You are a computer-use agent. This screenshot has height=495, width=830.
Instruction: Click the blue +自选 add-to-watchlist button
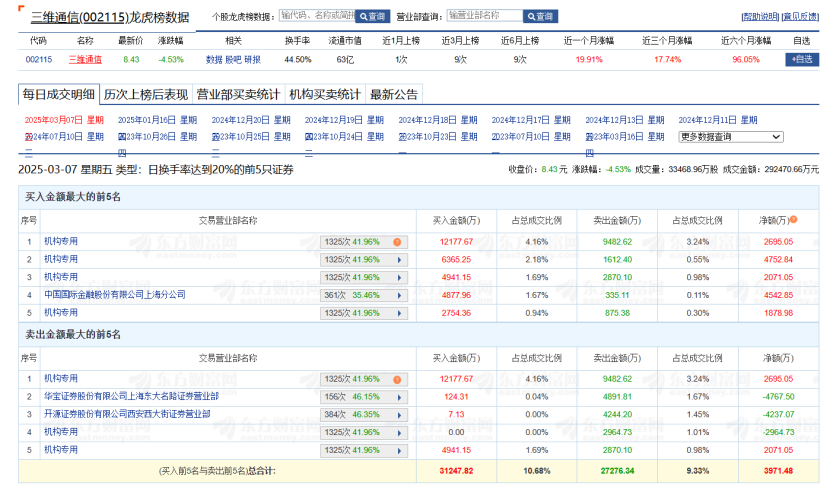pos(802,60)
